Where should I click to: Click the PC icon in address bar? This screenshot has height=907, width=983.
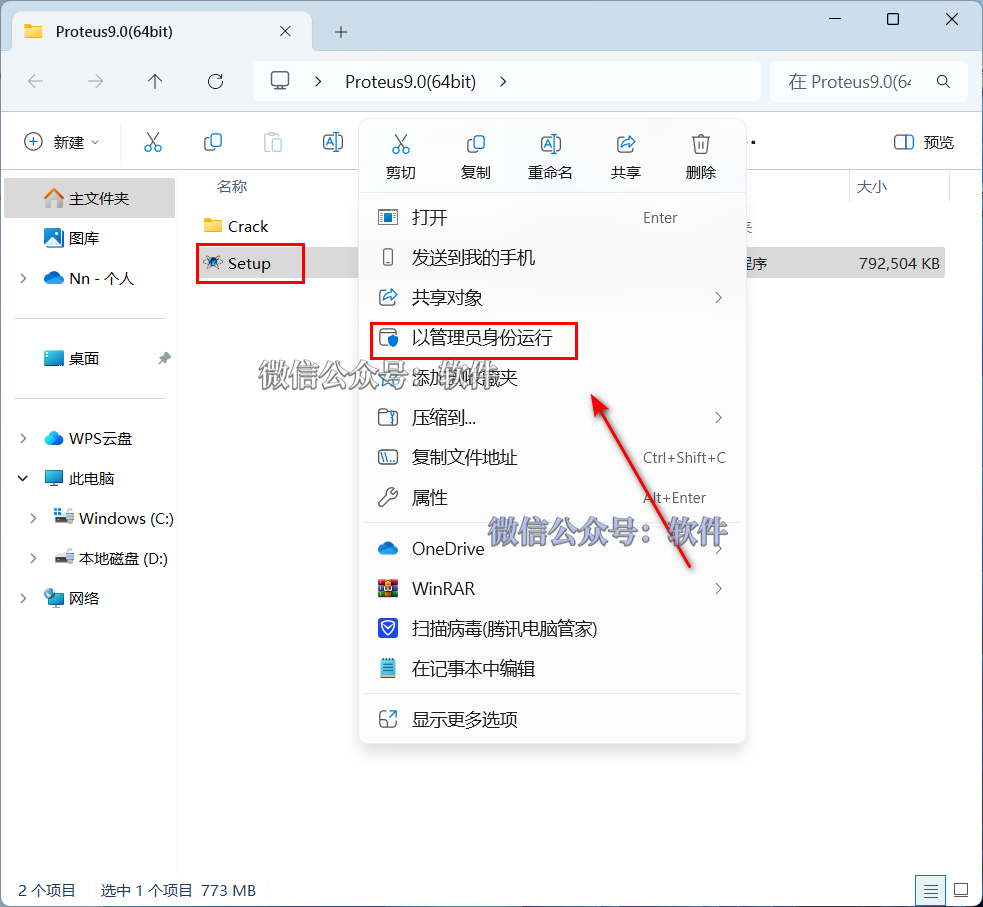(280, 81)
